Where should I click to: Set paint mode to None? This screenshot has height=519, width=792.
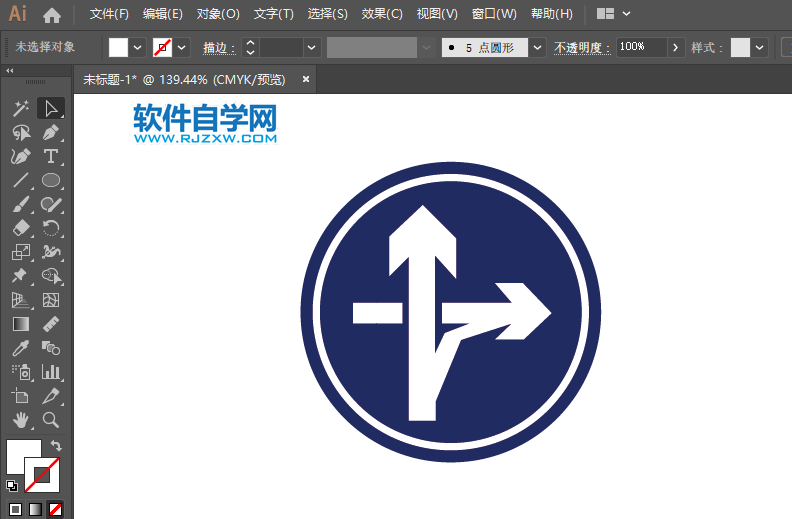coord(56,509)
